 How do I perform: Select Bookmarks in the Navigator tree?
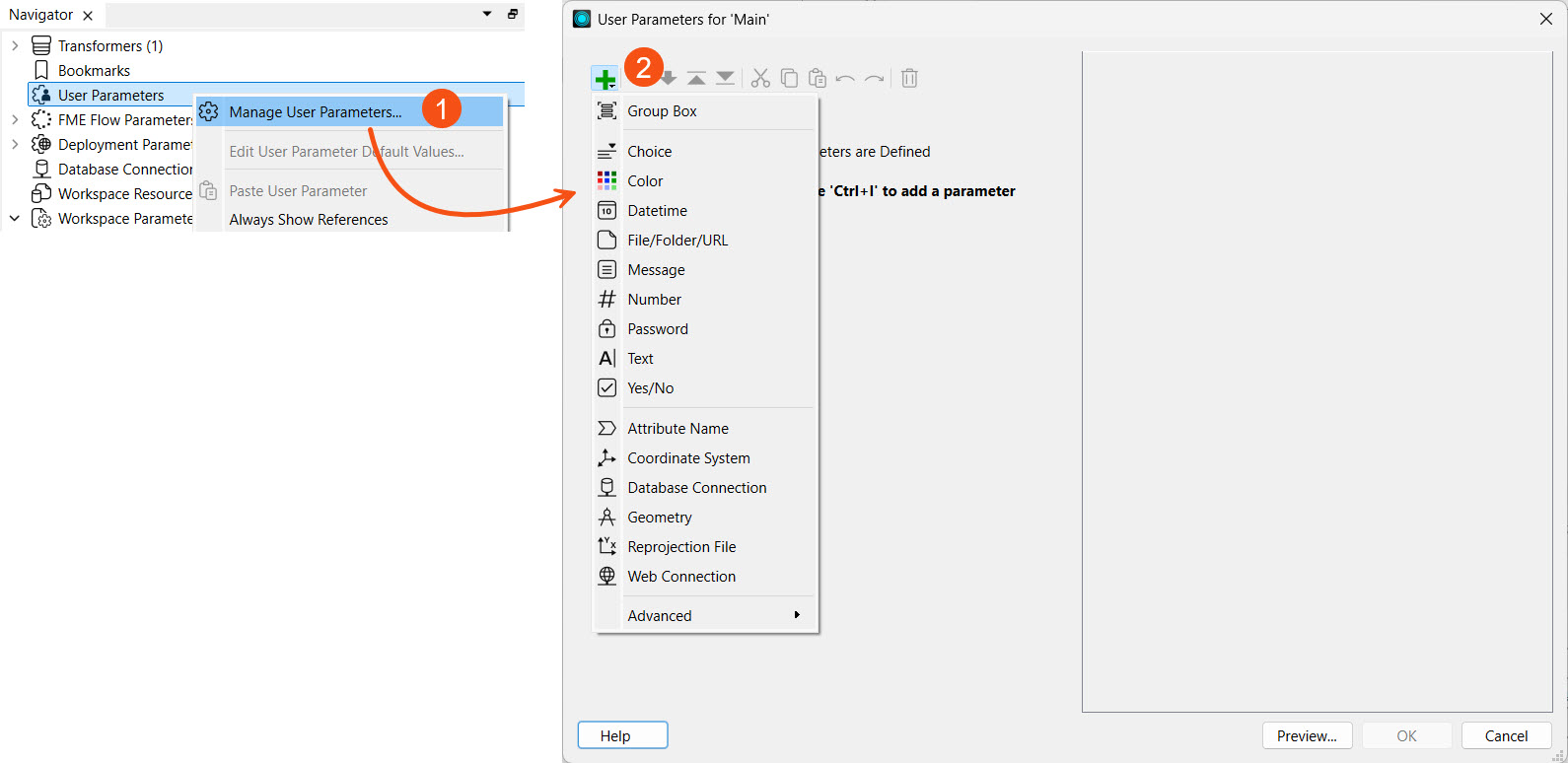click(94, 71)
